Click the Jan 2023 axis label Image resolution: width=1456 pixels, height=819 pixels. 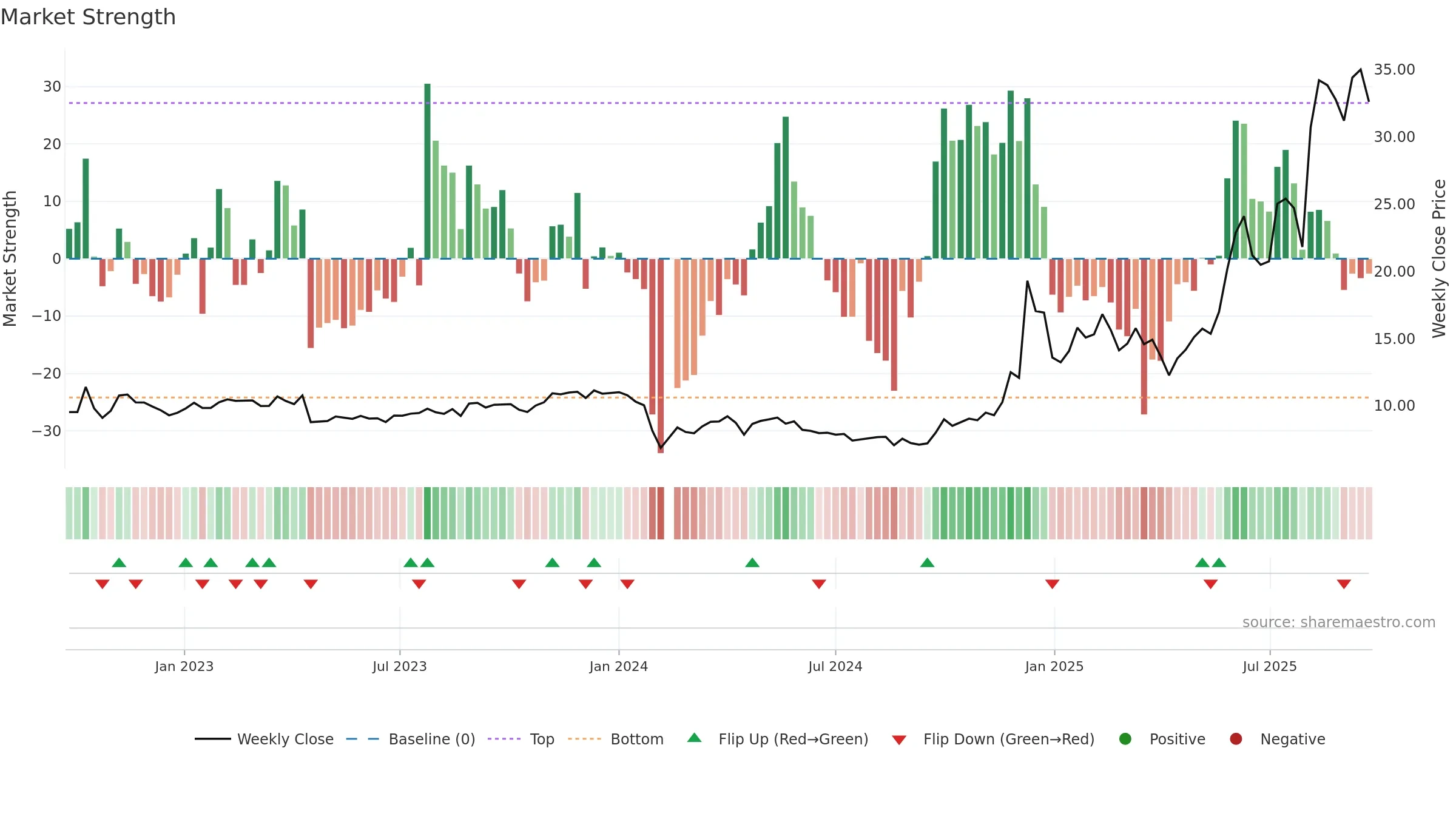pyautogui.click(x=184, y=666)
